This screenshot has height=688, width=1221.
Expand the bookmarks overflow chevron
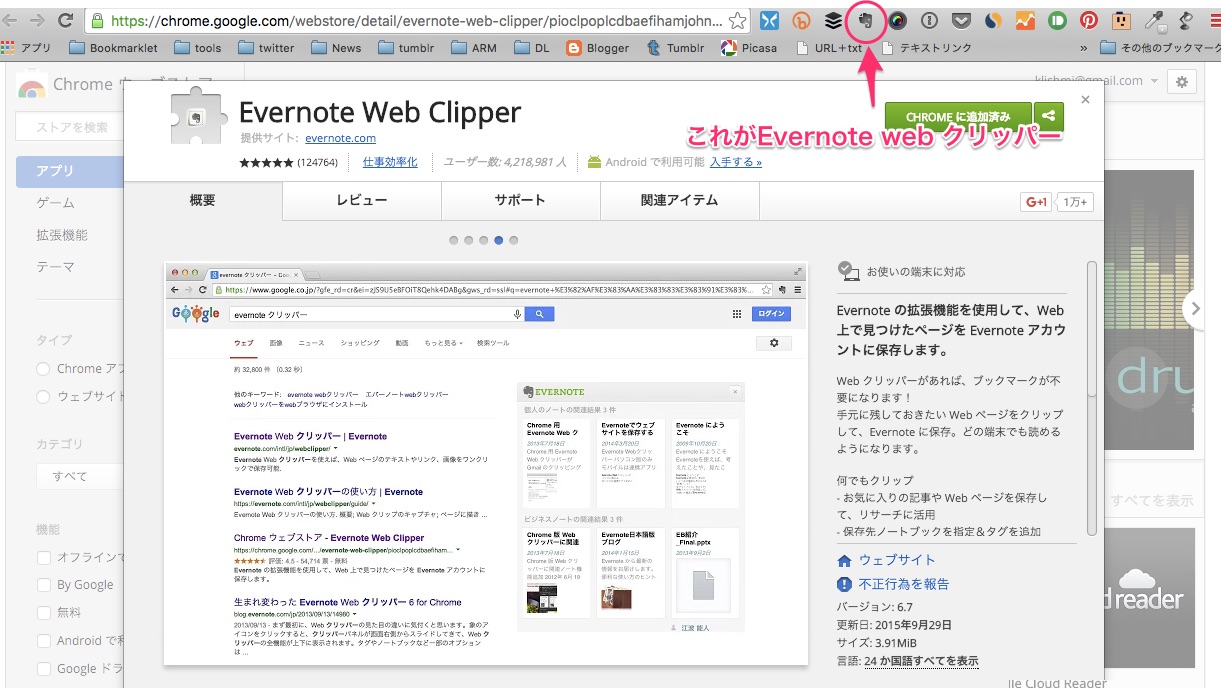(x=1085, y=47)
